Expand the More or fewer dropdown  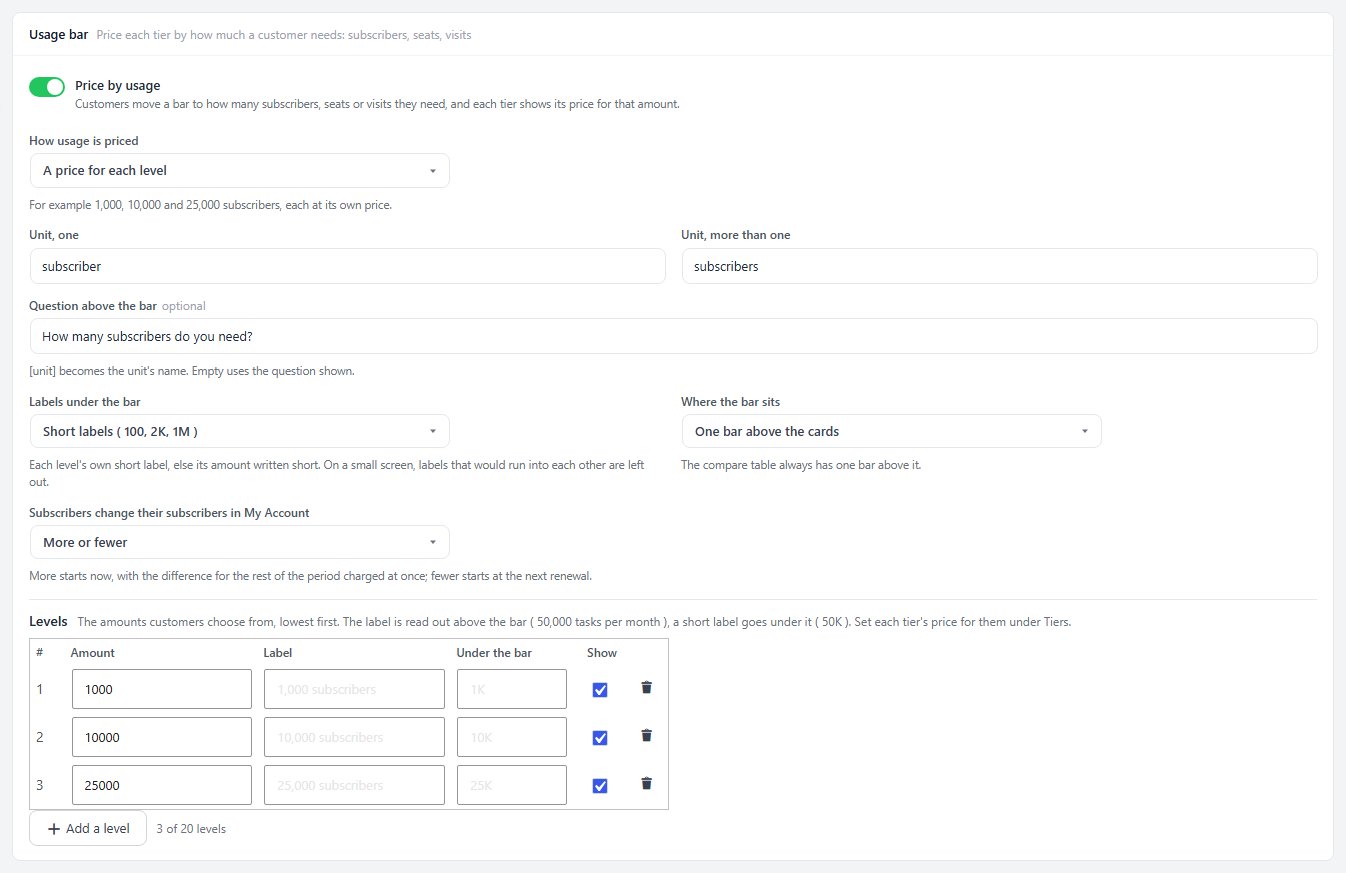tap(239, 542)
